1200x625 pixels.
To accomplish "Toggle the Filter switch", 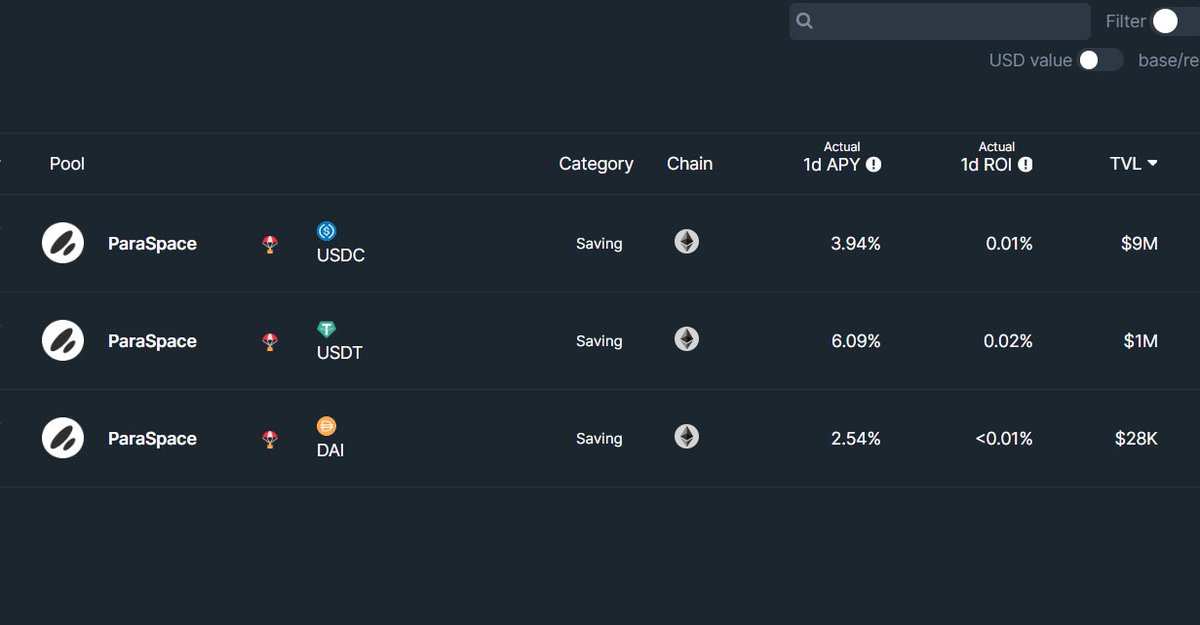I will tap(1175, 21).
